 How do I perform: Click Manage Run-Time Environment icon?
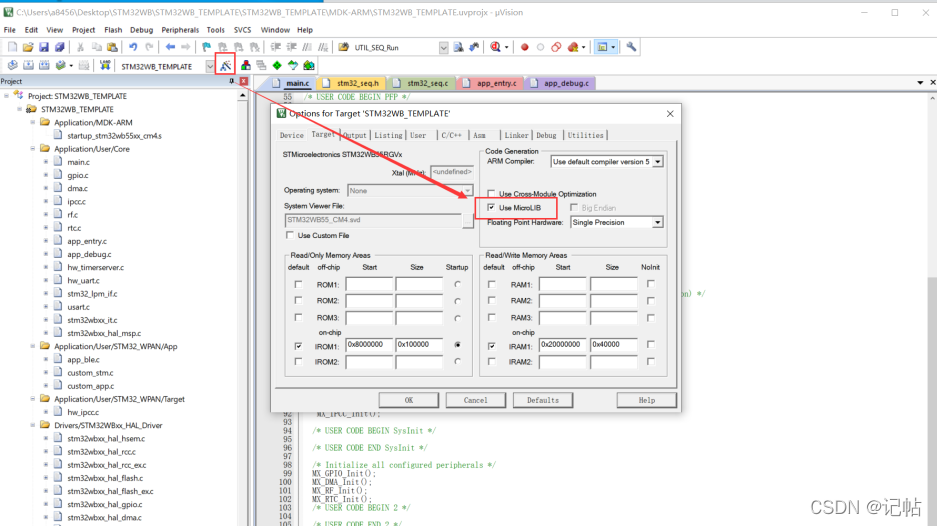[x=293, y=66]
